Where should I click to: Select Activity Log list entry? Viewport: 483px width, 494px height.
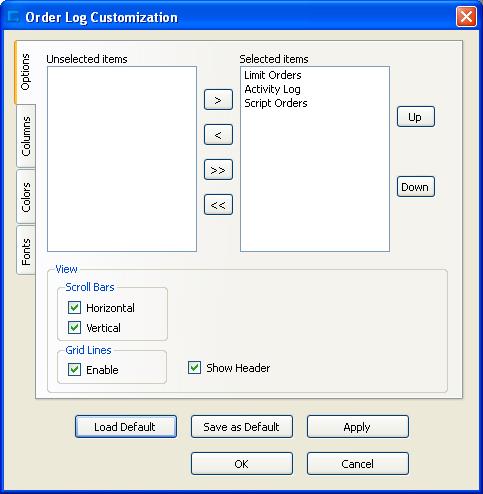[272, 89]
